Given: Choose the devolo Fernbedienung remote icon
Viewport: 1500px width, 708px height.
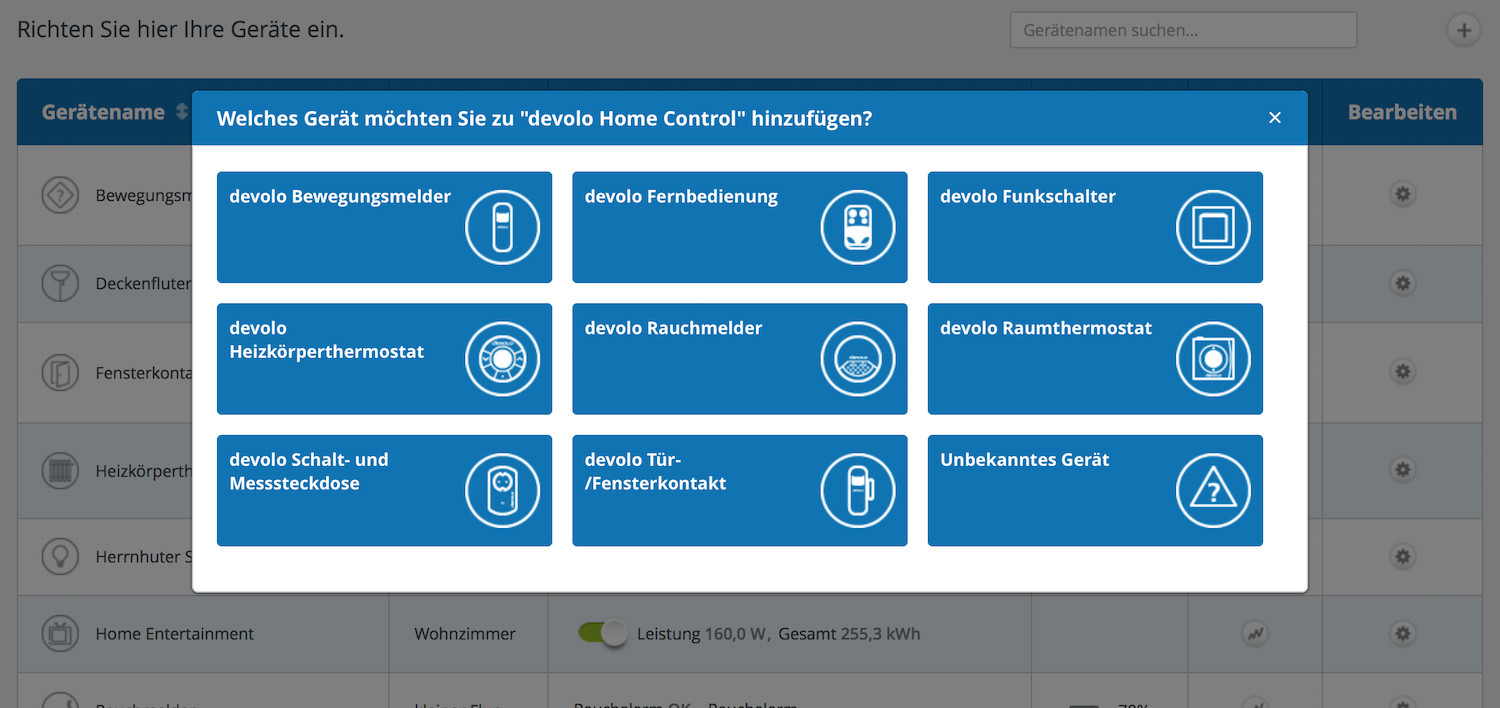Looking at the screenshot, I should [858, 227].
